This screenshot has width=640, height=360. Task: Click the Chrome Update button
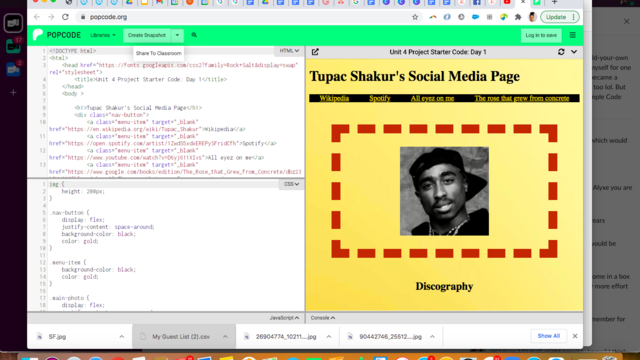click(x=556, y=17)
